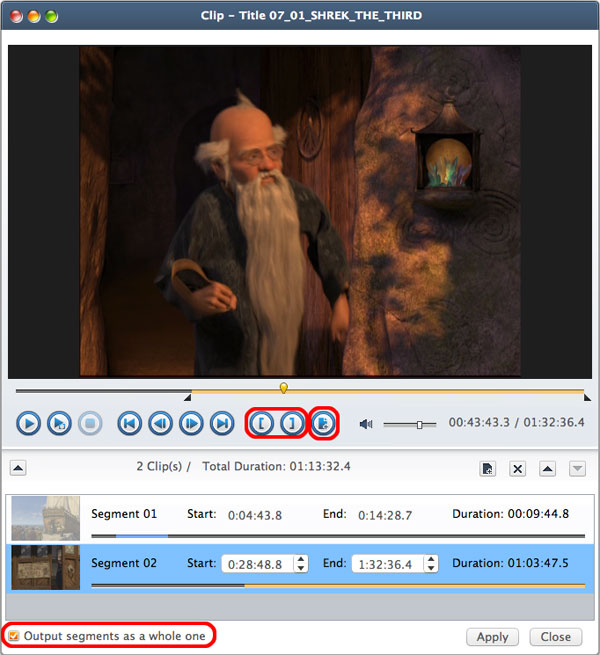Step back one frame
This screenshot has height=655, width=600.
click(x=160, y=424)
